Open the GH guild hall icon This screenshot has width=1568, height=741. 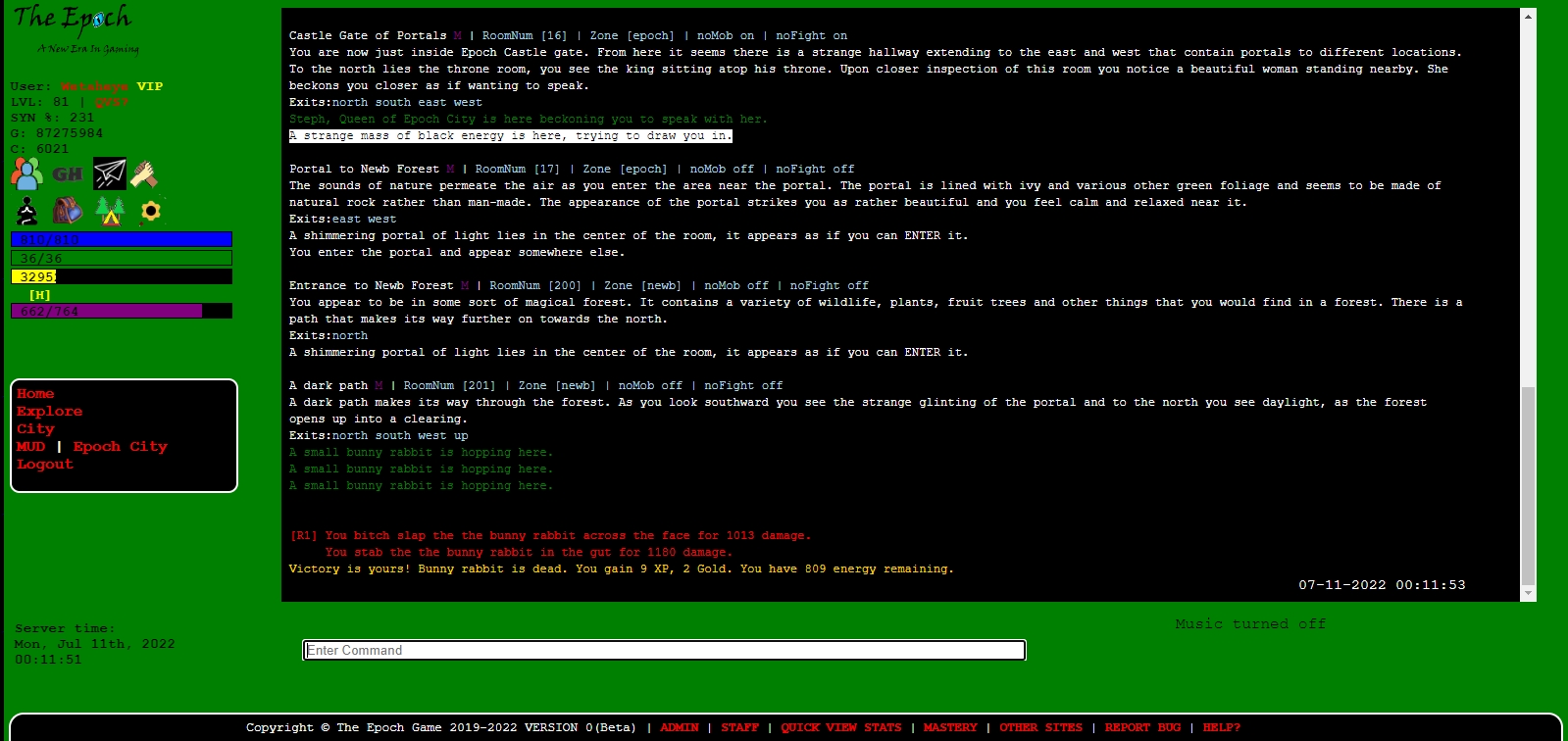pyautogui.click(x=67, y=174)
